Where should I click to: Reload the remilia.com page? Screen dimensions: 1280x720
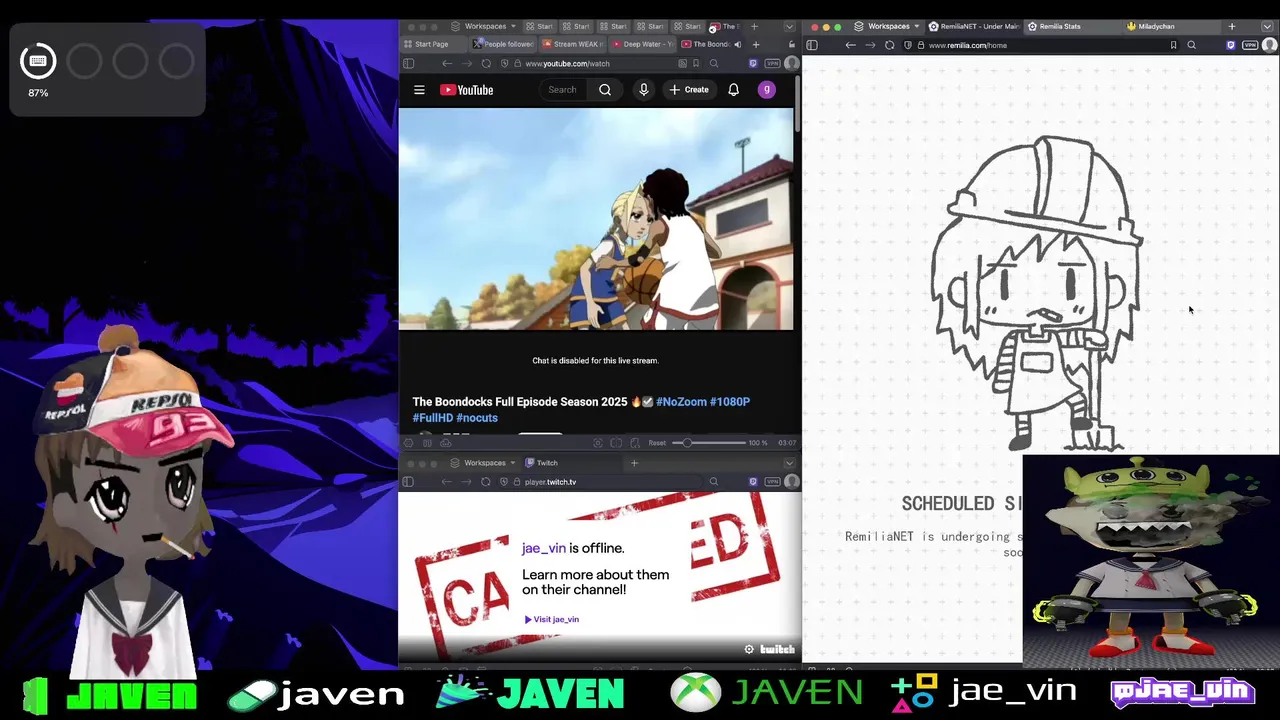pyautogui.click(x=889, y=45)
